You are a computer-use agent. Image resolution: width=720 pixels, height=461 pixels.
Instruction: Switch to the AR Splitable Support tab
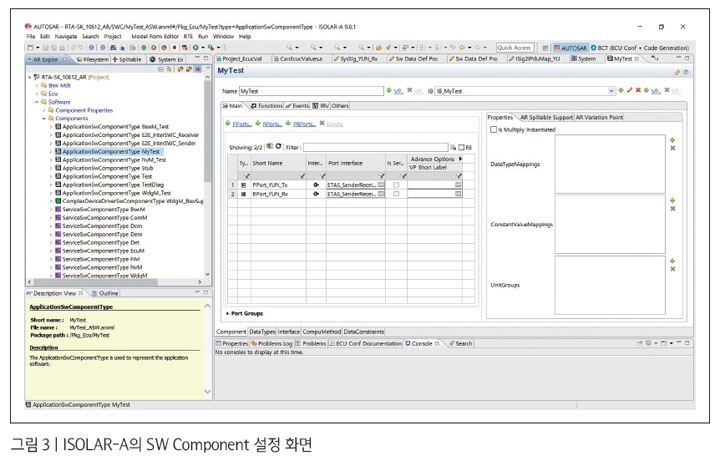[546, 117]
